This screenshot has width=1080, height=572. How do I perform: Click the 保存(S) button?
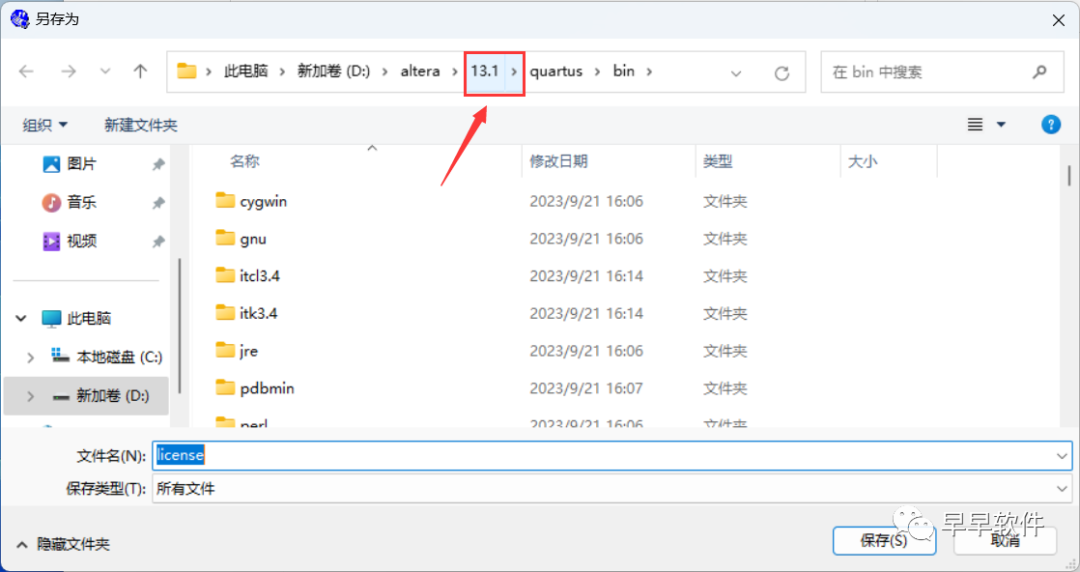884,540
